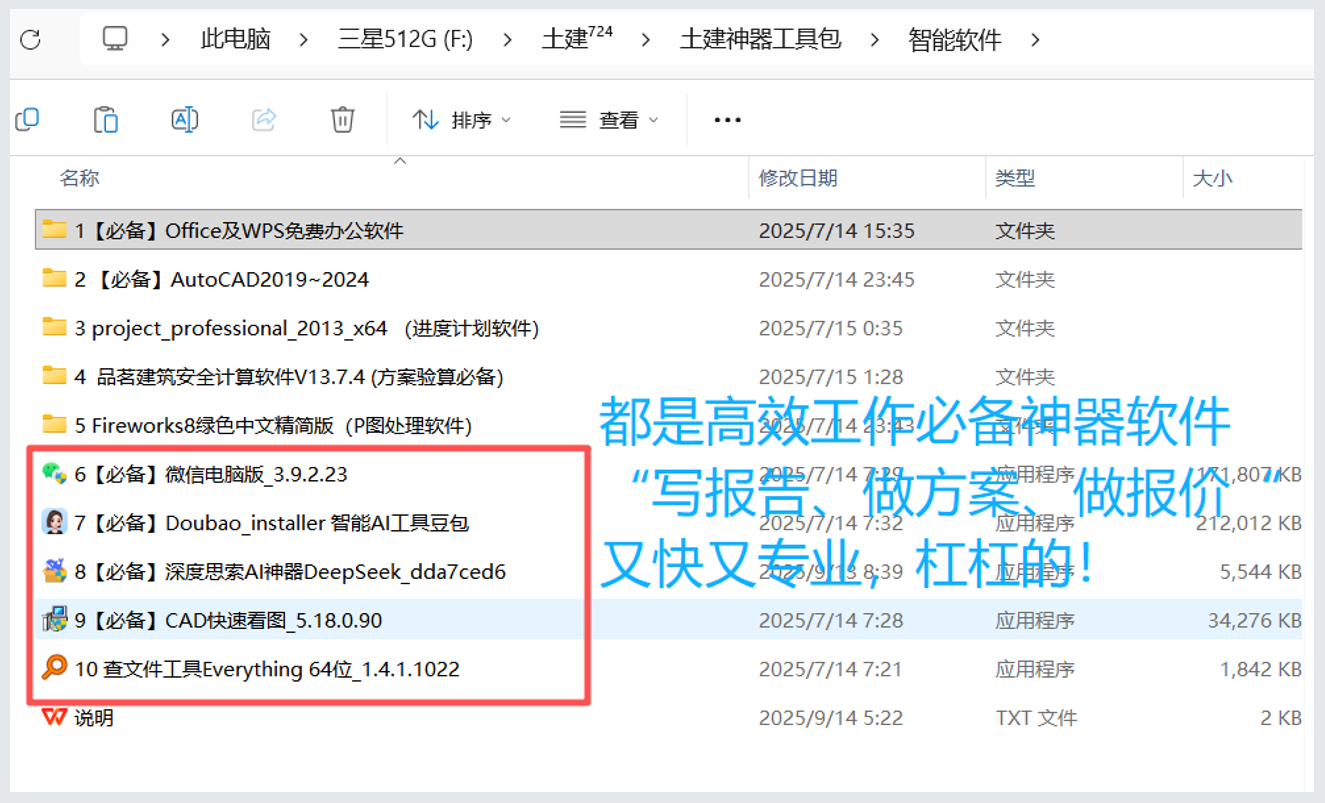Select name 9【必备】CAD快速看图_5.18.0.90
The height and width of the screenshot is (803, 1325).
pyautogui.click(x=228, y=620)
